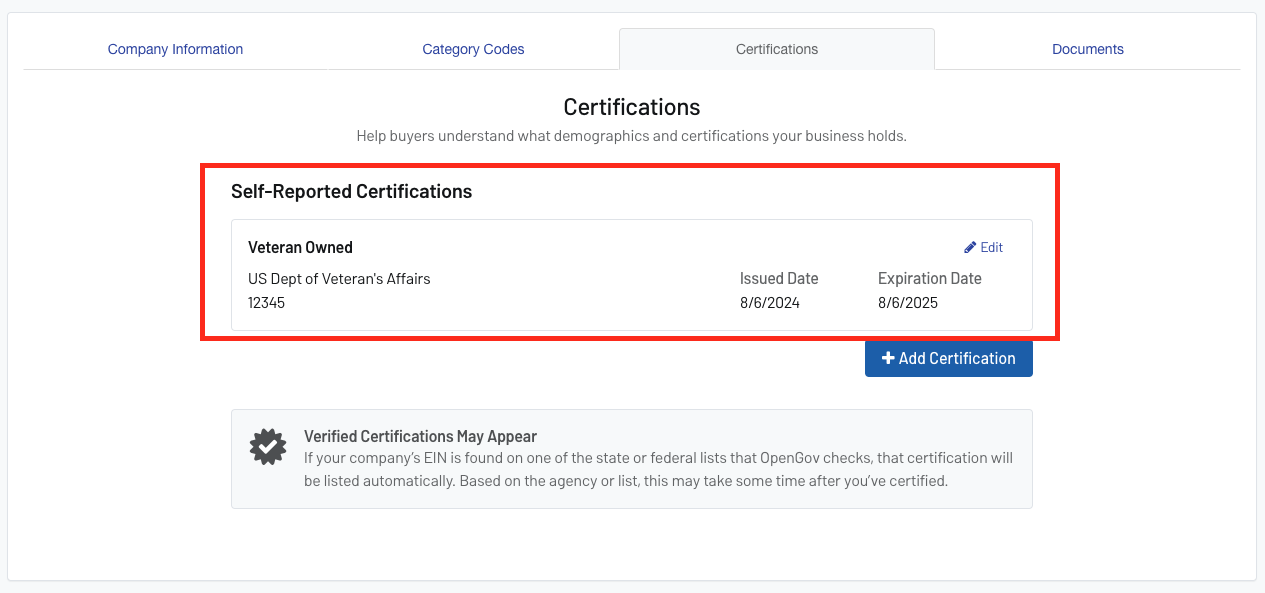Switch to the Category Codes tab
The height and width of the screenshot is (593, 1265).
point(473,48)
